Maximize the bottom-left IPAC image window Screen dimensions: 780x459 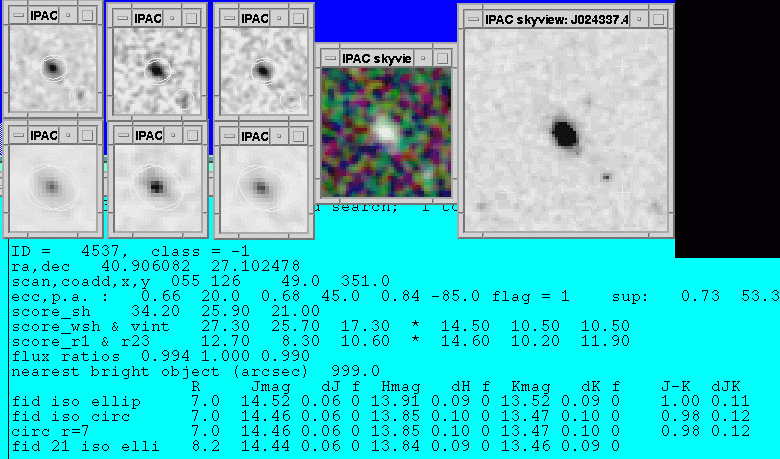coord(87,135)
